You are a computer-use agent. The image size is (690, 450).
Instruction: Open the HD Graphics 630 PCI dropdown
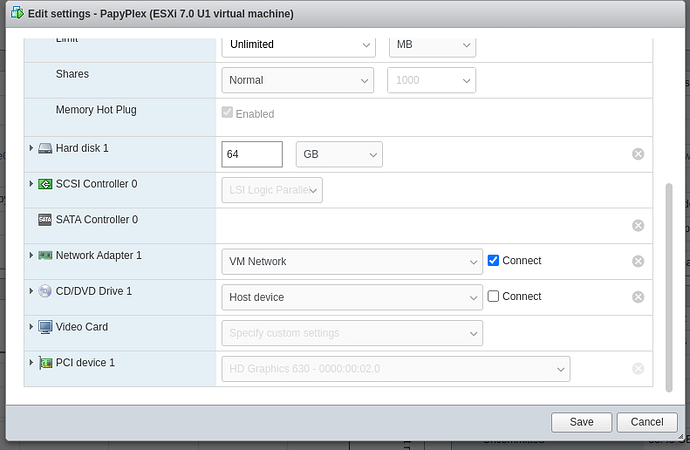(396, 369)
